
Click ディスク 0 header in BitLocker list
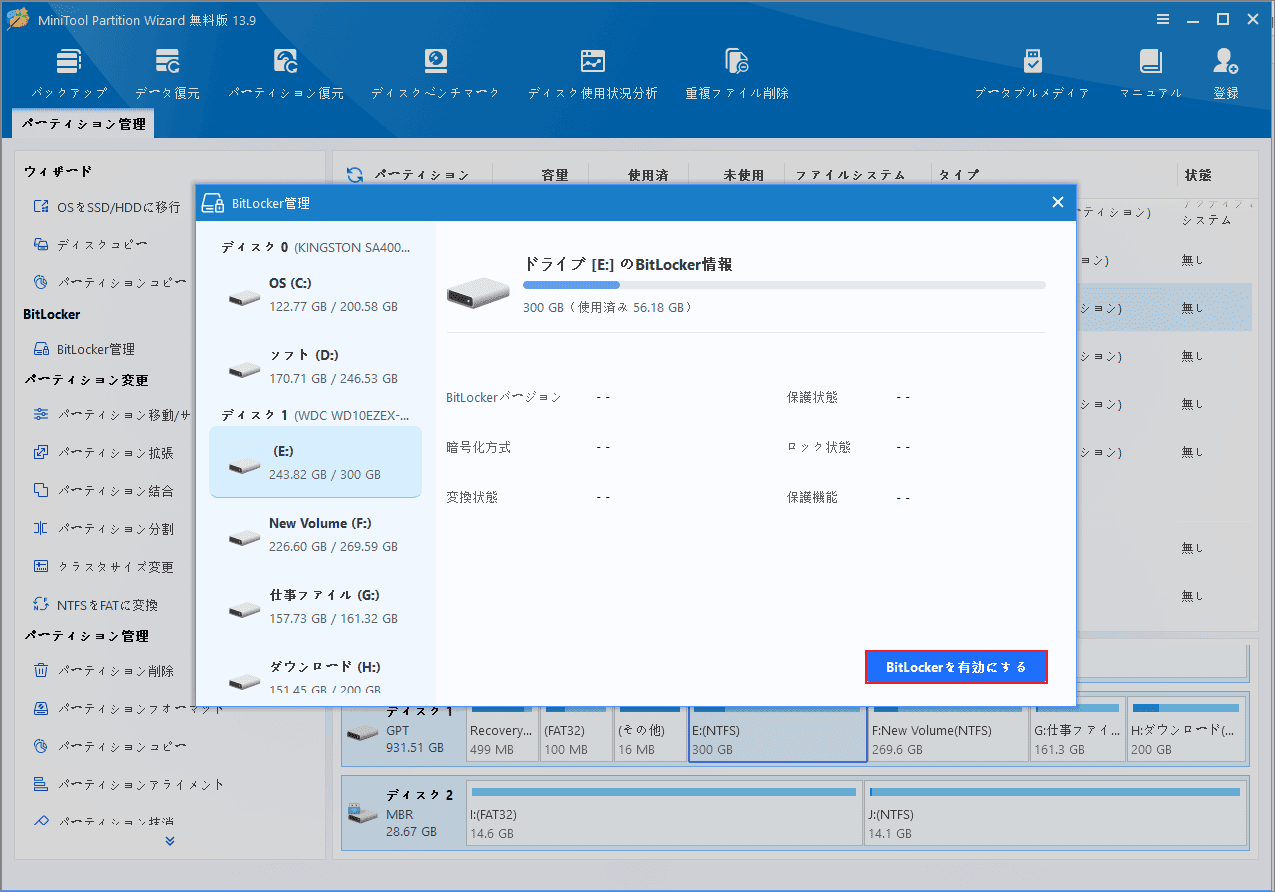[x=315, y=247]
